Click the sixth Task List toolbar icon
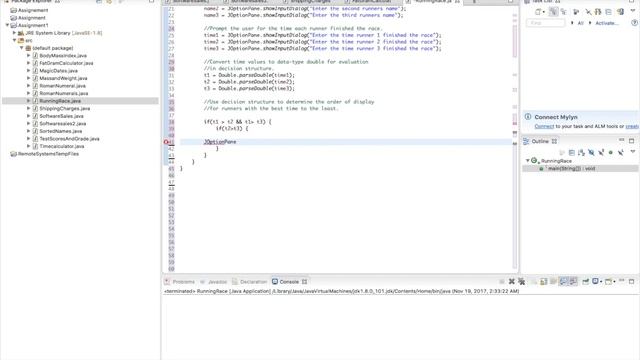This screenshot has height=360, width=640. tap(598, 12)
